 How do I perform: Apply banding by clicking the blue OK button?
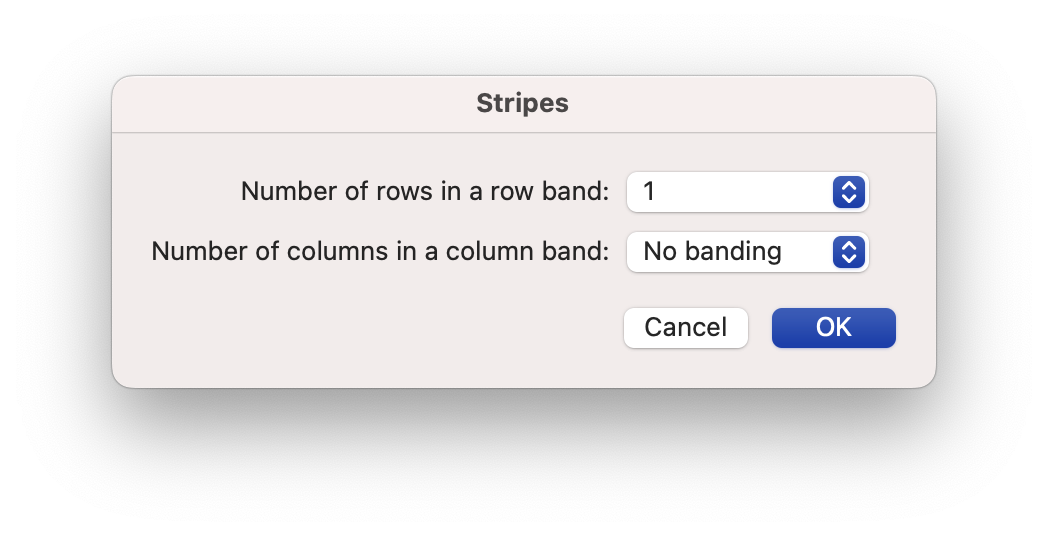[833, 328]
